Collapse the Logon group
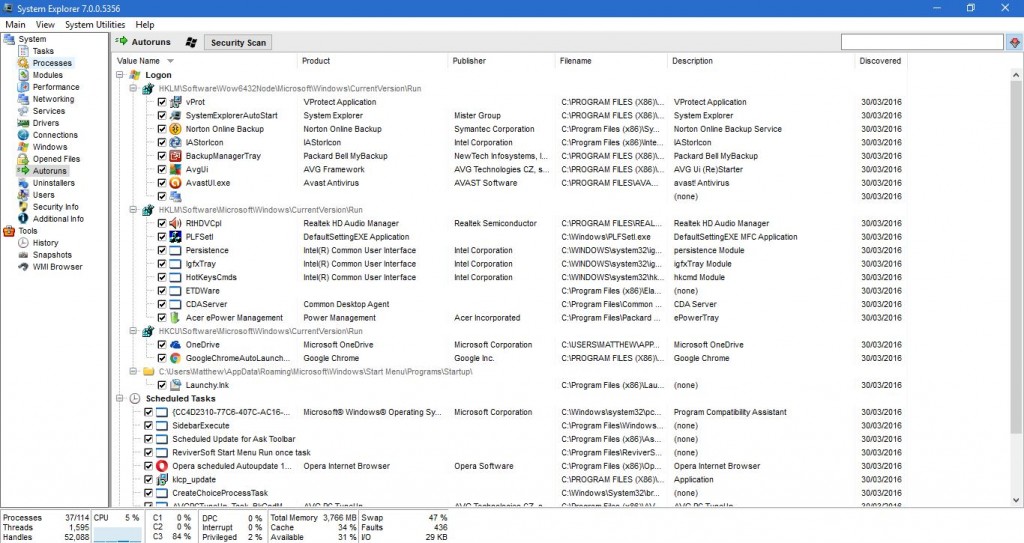This screenshot has height=543, width=1024. pos(120,75)
